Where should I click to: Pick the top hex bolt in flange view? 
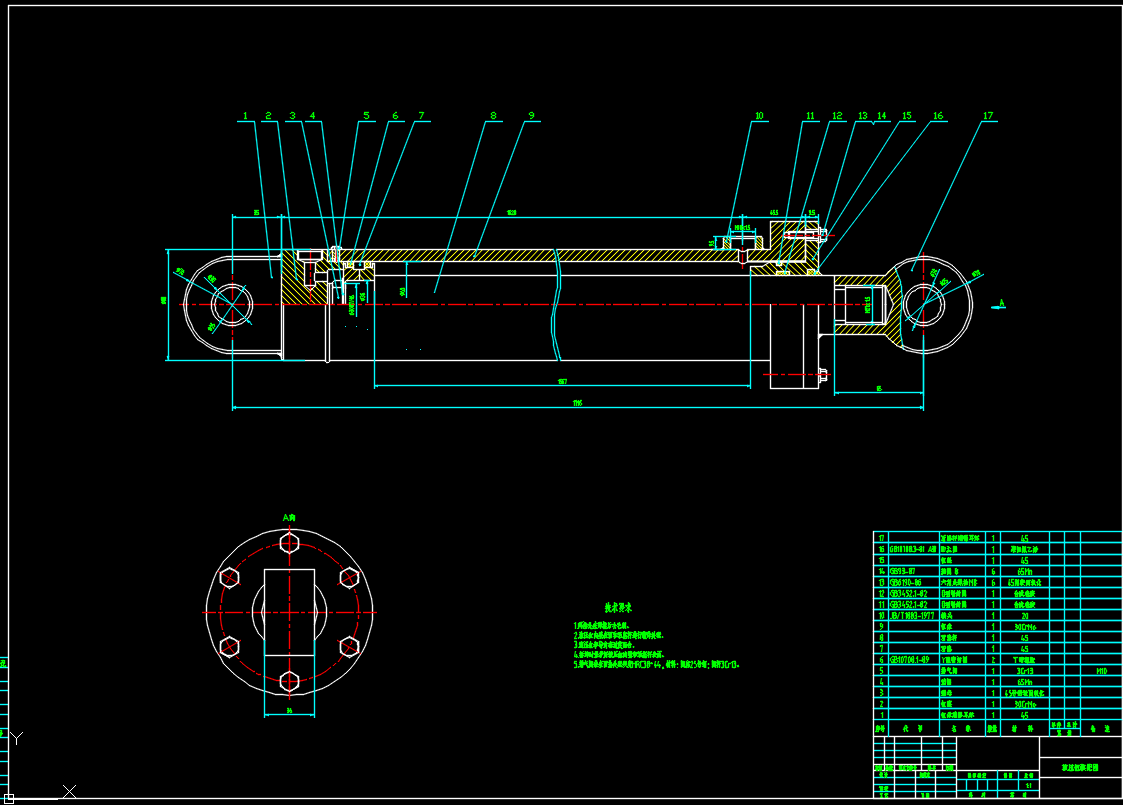pyautogui.click(x=289, y=543)
